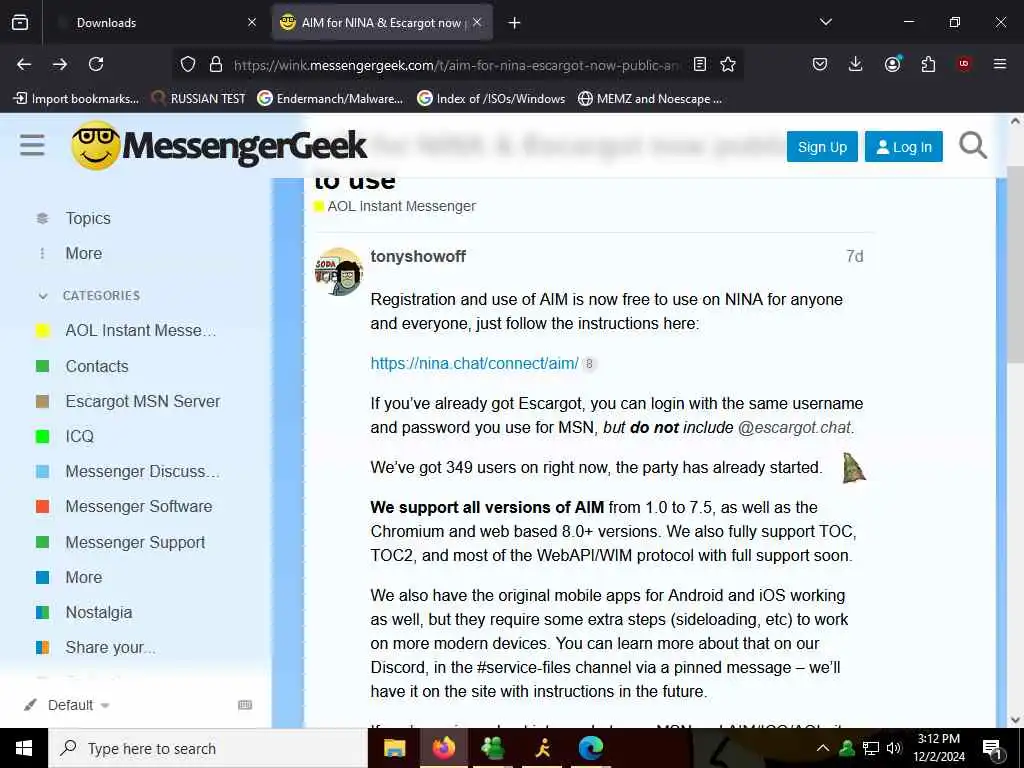Open the MessengerGeek search magnifier

(972, 145)
